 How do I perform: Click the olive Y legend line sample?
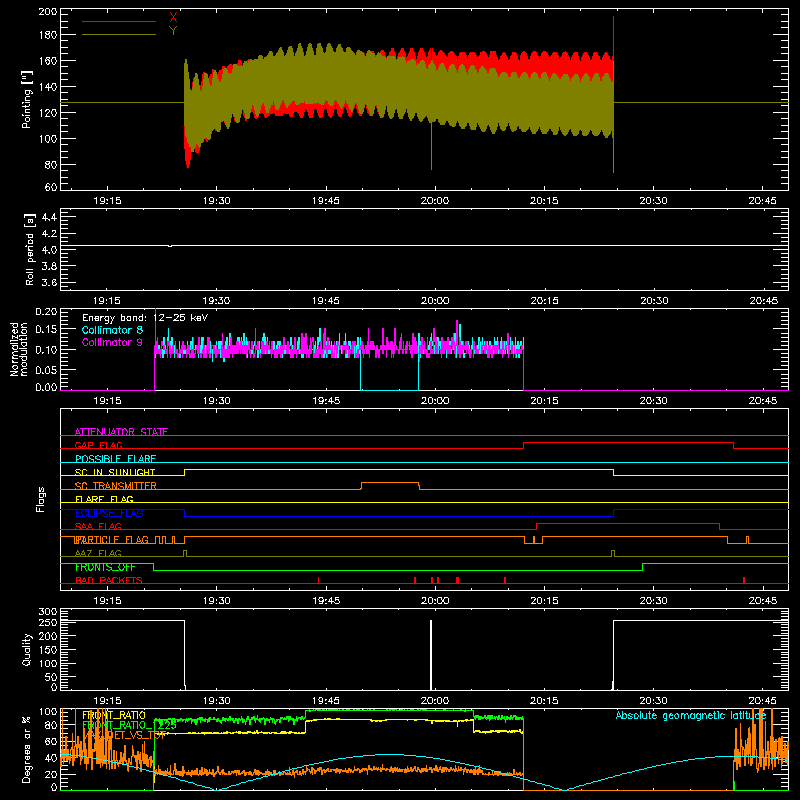click(119, 35)
